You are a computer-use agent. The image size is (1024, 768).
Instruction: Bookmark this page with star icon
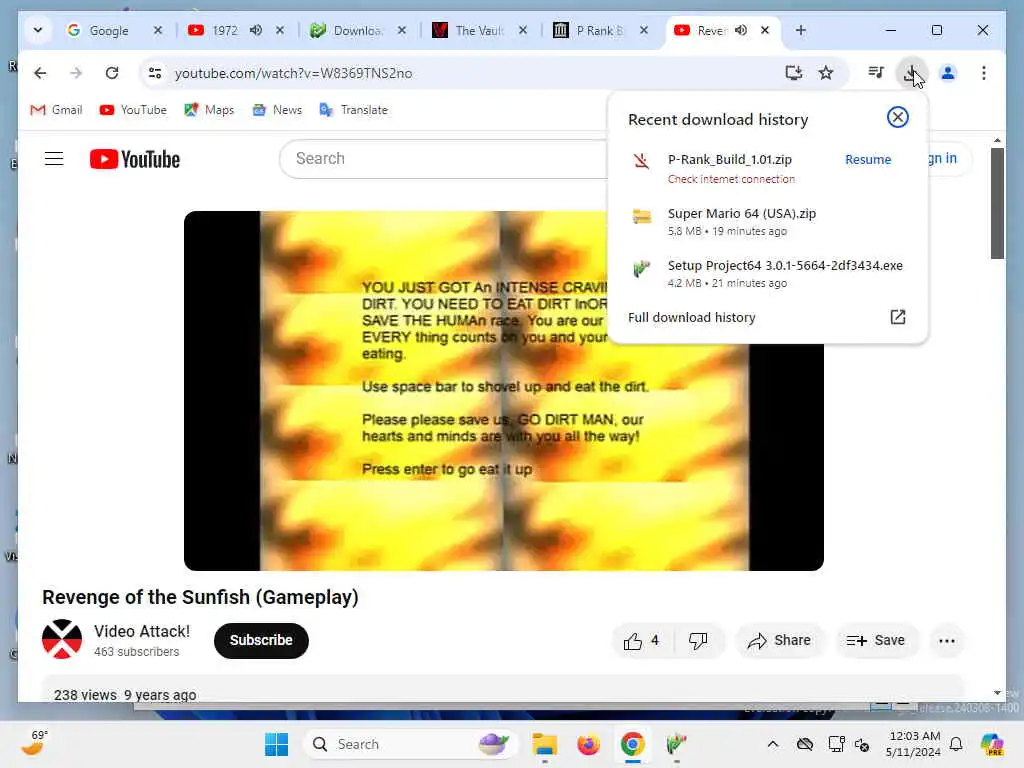[x=826, y=73]
